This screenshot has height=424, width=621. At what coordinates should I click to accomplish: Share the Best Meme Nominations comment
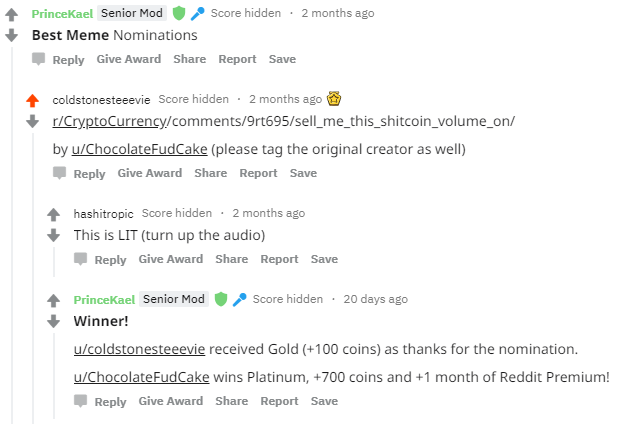pyautogui.click(x=190, y=59)
